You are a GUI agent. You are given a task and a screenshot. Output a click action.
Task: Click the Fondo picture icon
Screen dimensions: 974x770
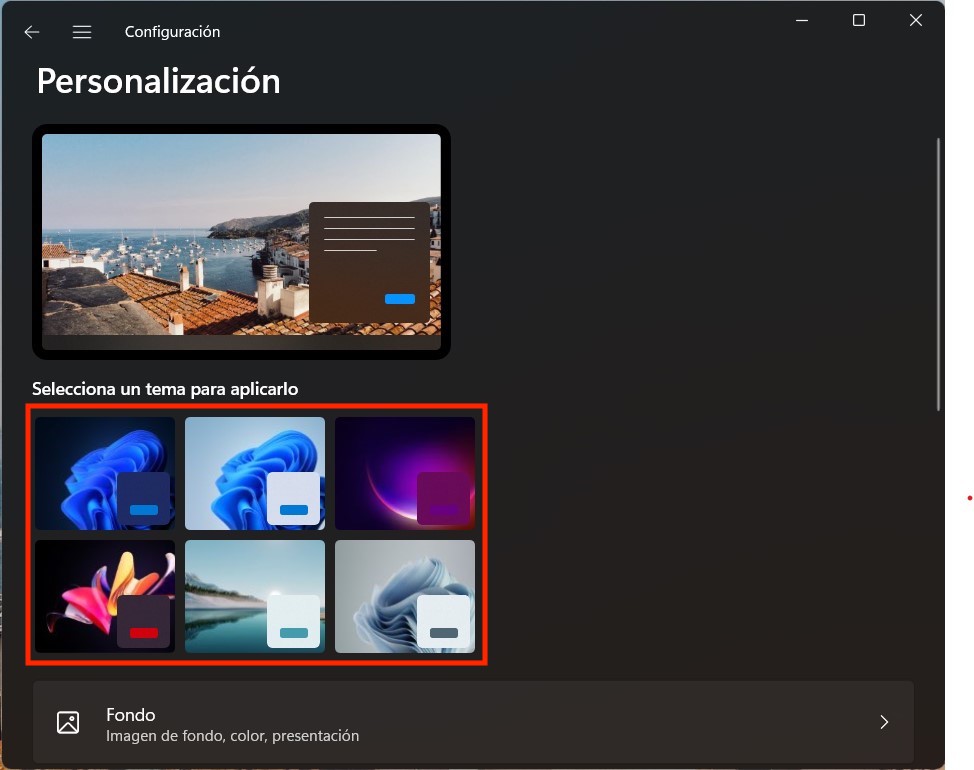68,723
